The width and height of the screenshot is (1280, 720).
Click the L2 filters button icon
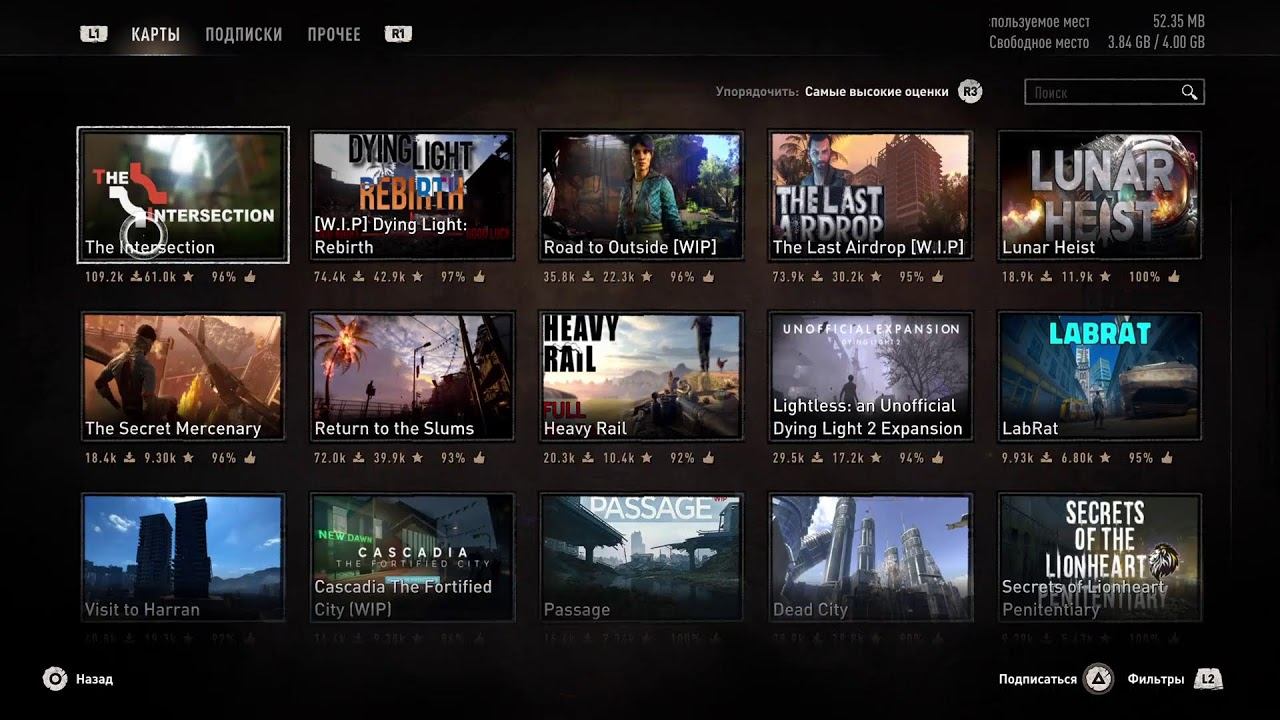(1208, 679)
